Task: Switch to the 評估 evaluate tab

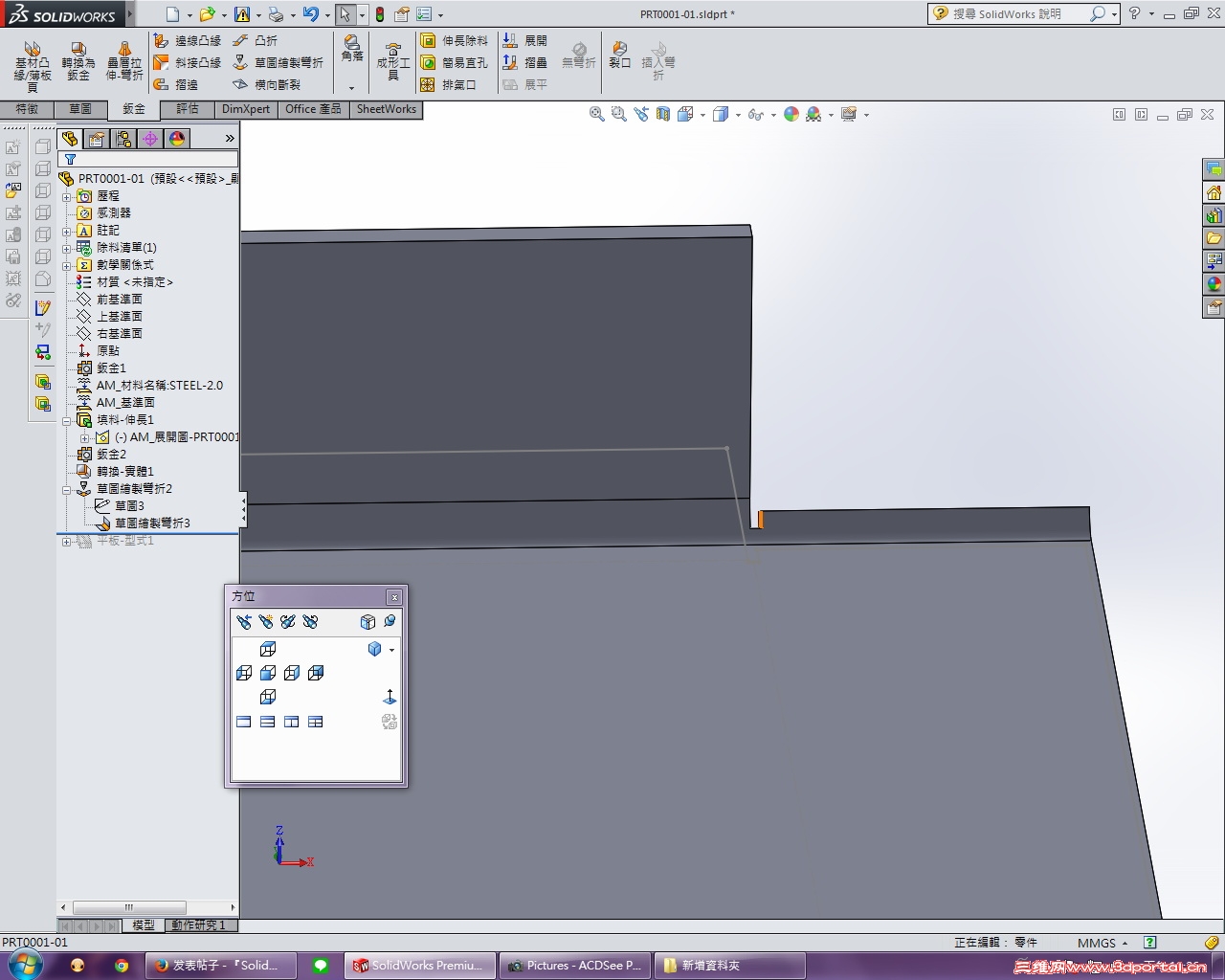Action: point(188,109)
